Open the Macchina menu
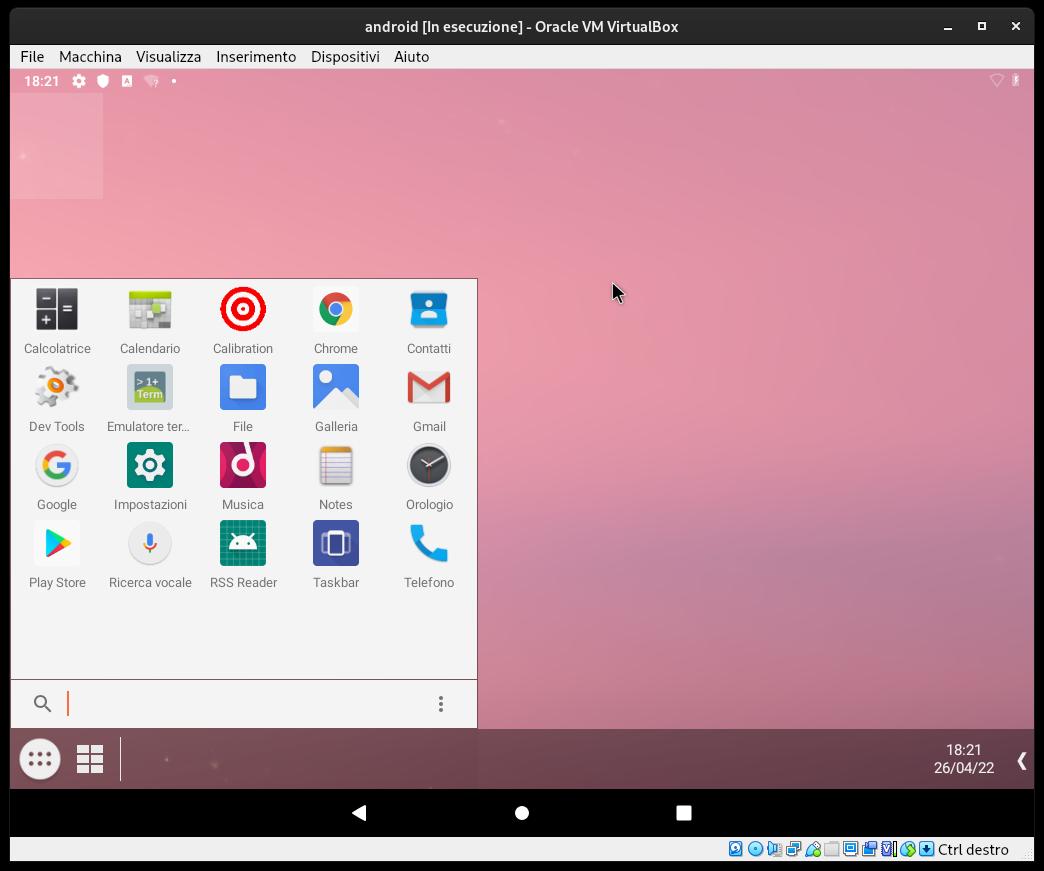Screen dimensions: 1044x871 point(90,57)
